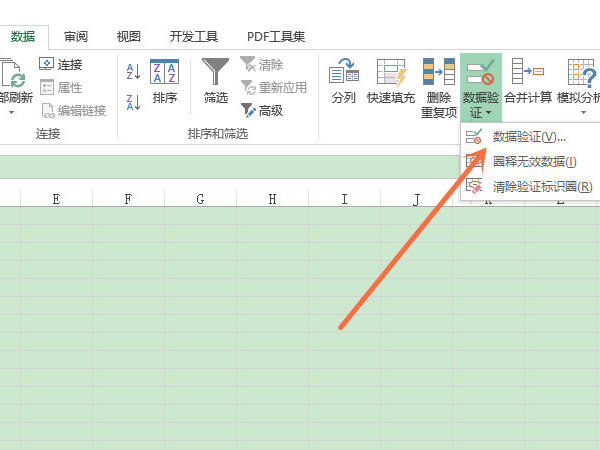The width and height of the screenshot is (600, 450).
Task: Switch to the 视图 tab
Action: click(x=129, y=37)
